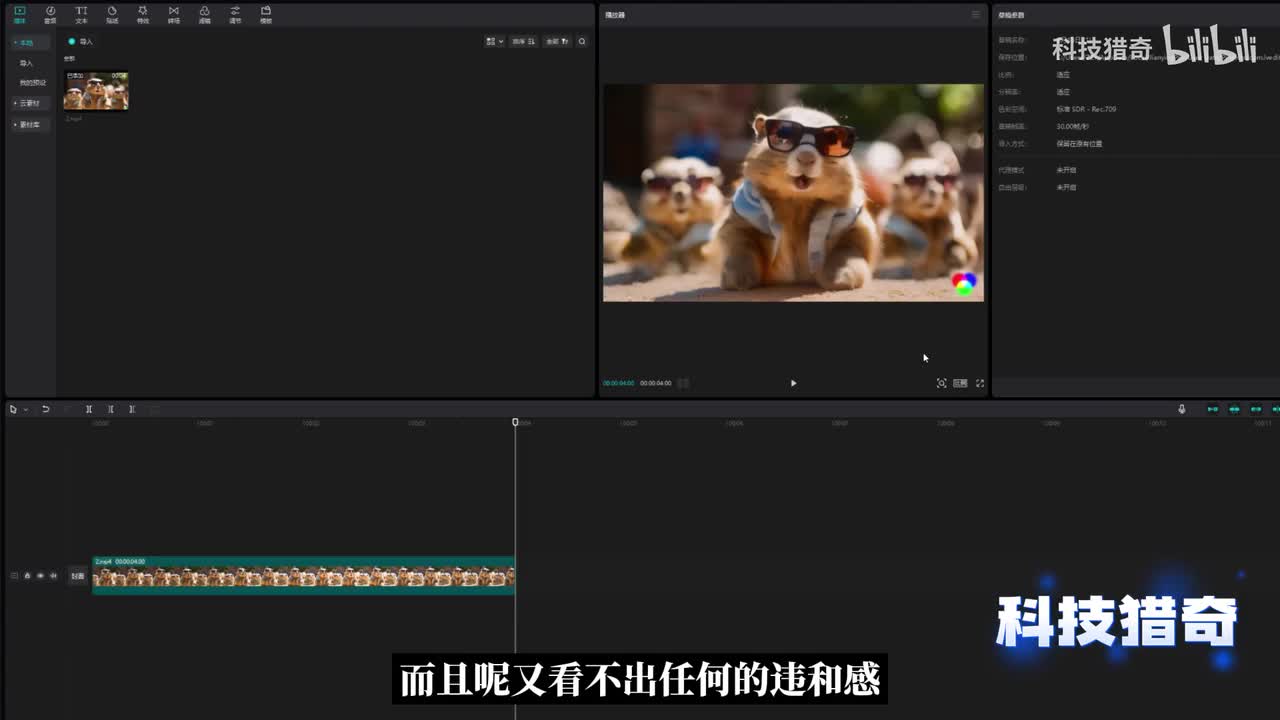This screenshot has height=720, width=1280.
Task: Click the search icon in media panel
Action: pos(582,42)
